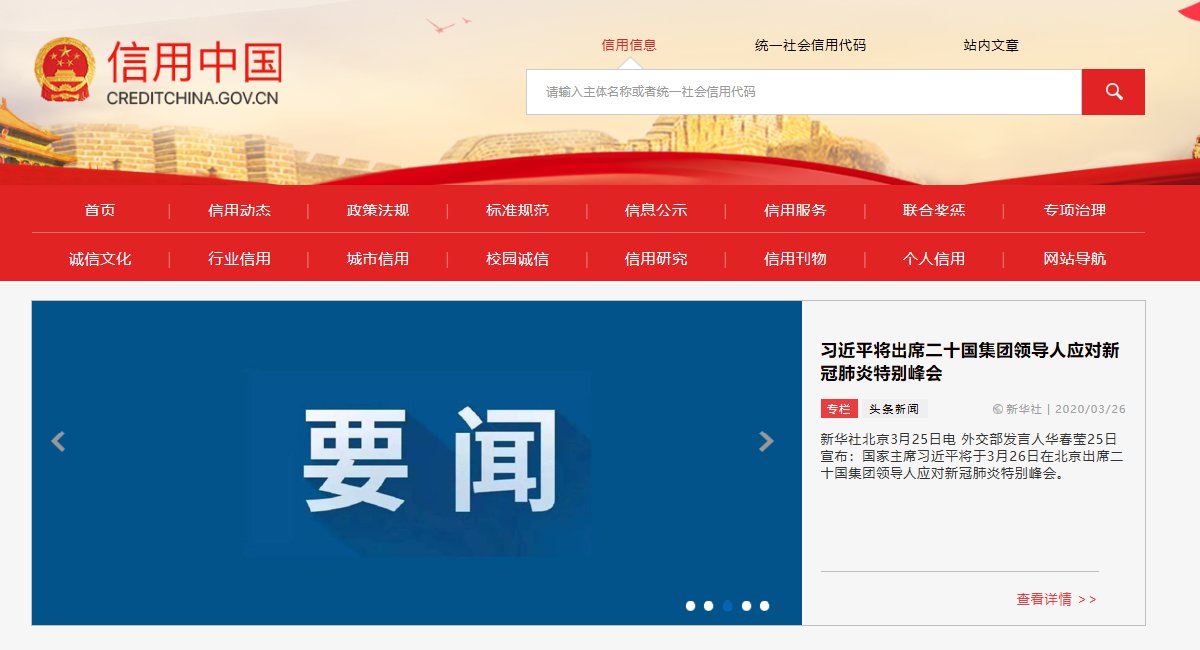Image resolution: width=1200 pixels, height=650 pixels.
Task: Focus the credit code search field
Action: coord(804,92)
